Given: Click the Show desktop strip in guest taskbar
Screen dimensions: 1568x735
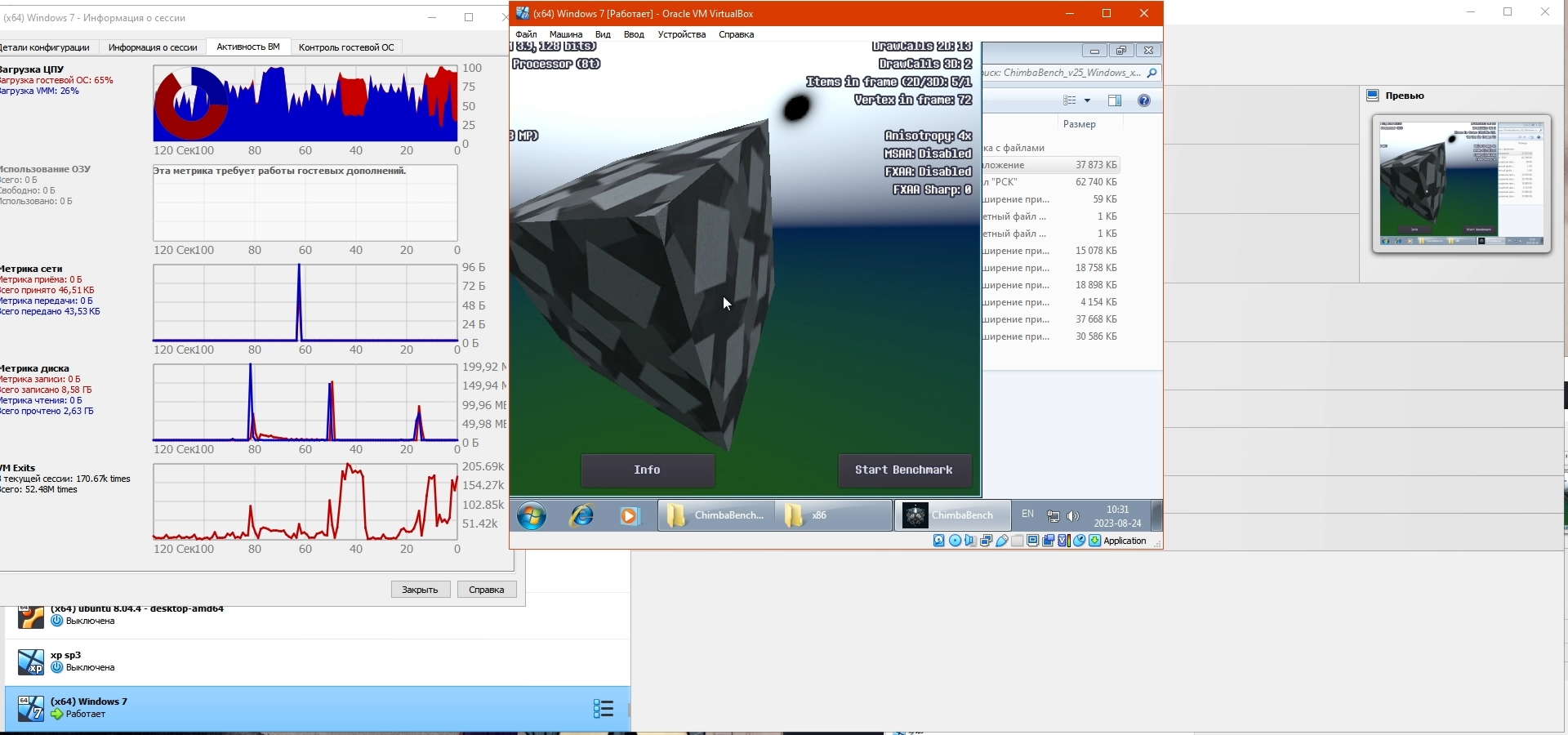Looking at the screenshot, I should tap(1156, 515).
